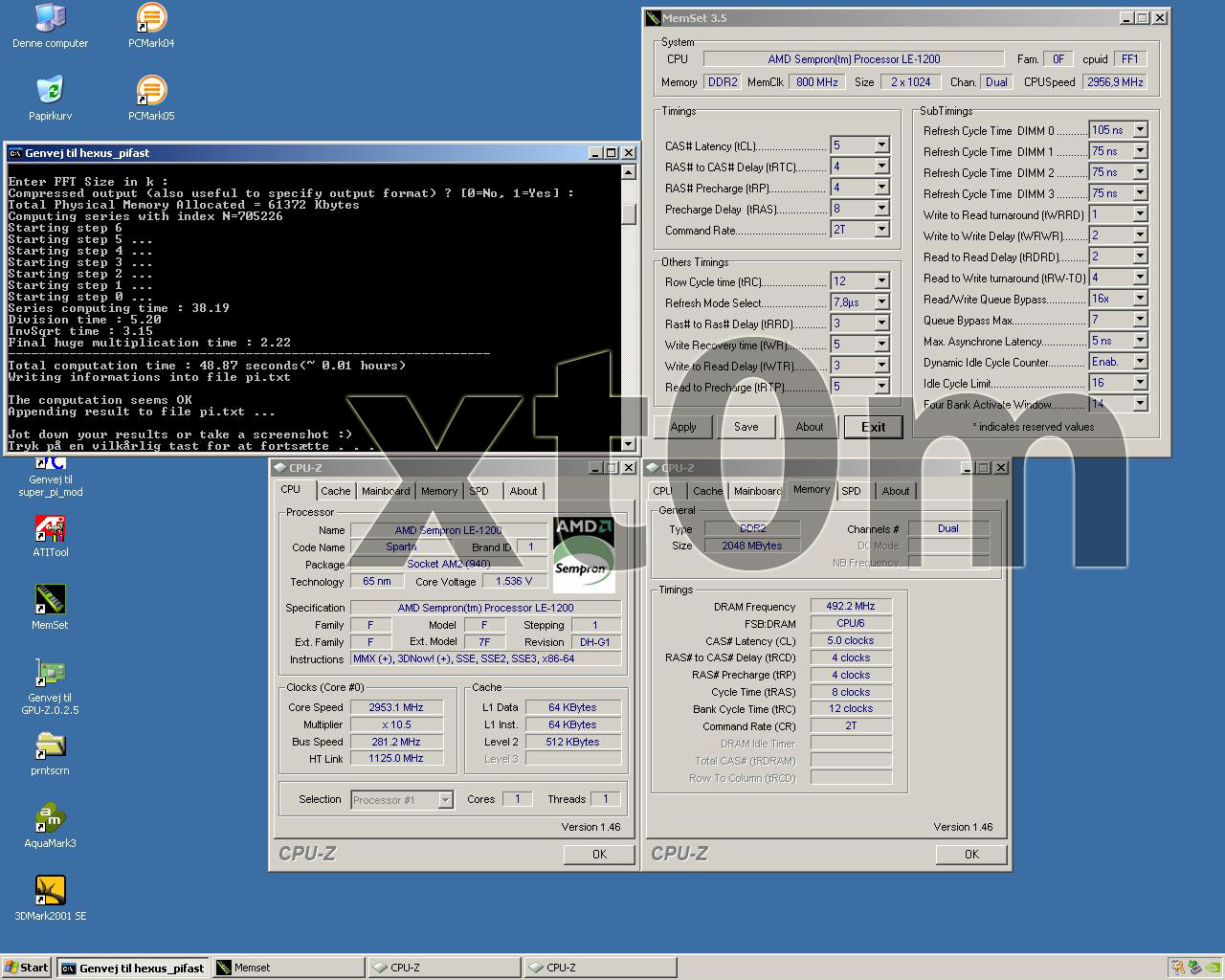Click the console vertical scrollbar thumb
1225x980 pixels.
[629, 213]
